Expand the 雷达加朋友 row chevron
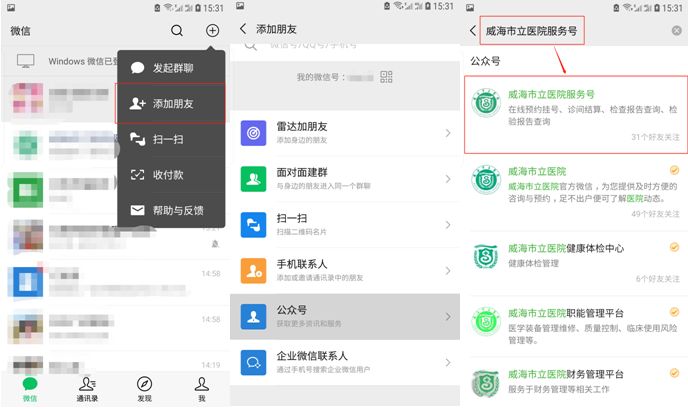 click(x=448, y=133)
